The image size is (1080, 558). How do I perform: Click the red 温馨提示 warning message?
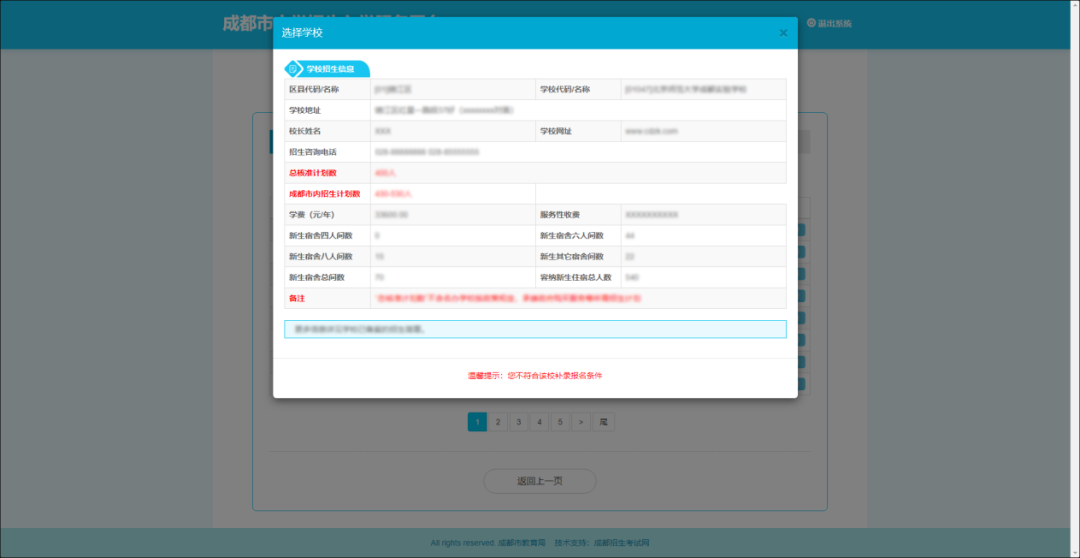(535, 376)
